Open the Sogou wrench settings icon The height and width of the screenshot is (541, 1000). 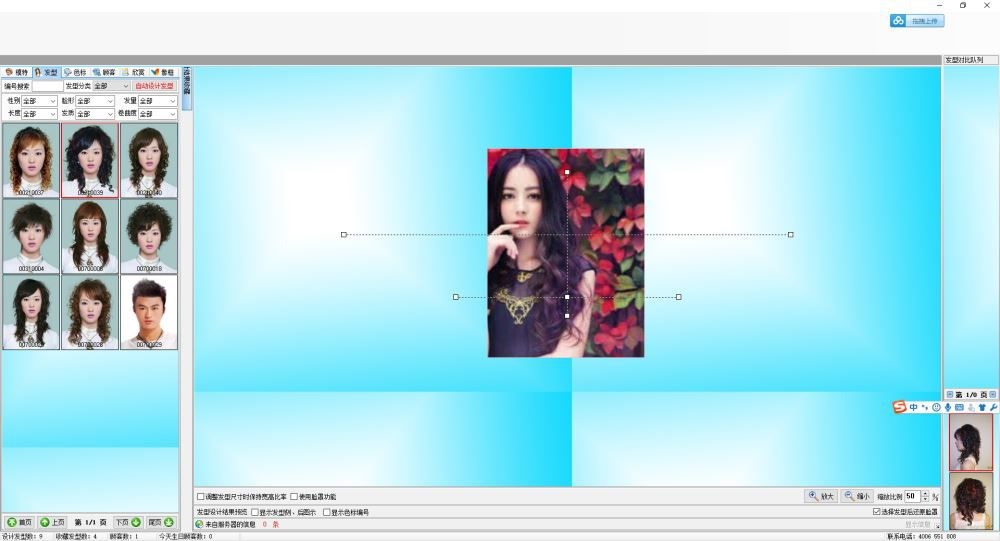[994, 407]
